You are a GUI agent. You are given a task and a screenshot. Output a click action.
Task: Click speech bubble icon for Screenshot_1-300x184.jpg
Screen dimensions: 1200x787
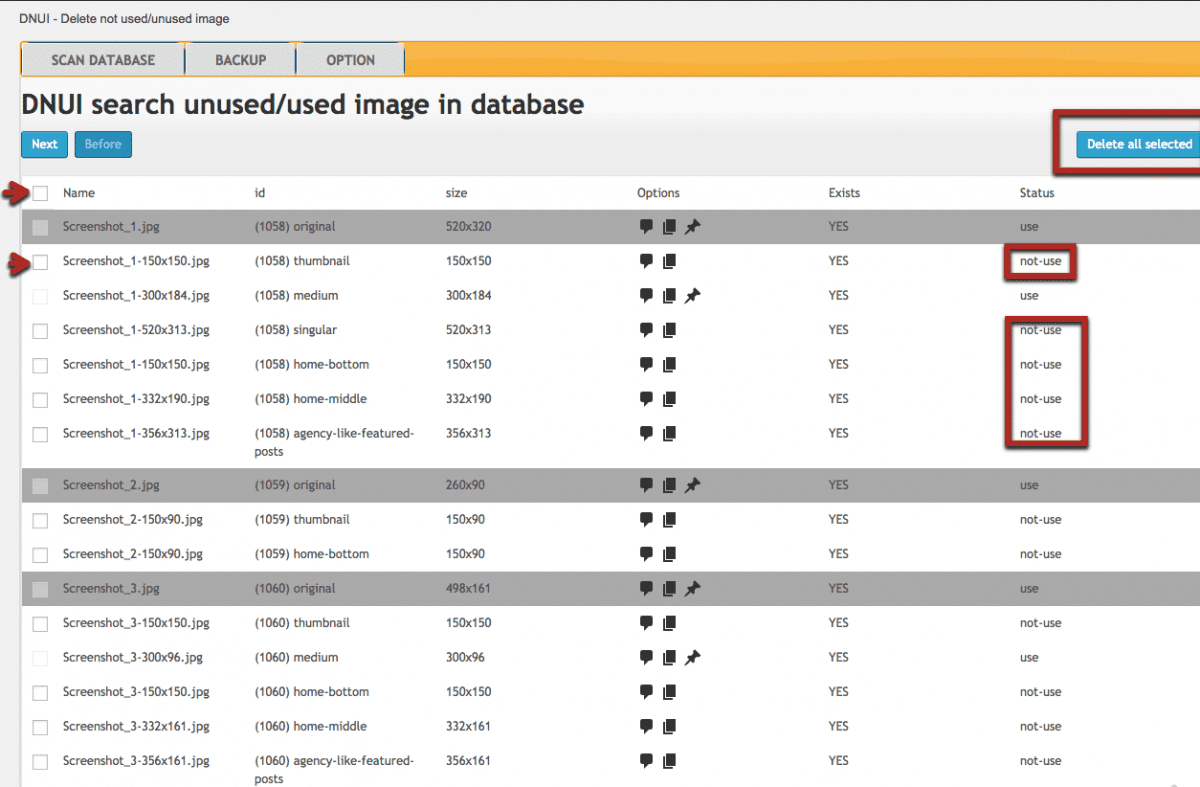click(646, 296)
